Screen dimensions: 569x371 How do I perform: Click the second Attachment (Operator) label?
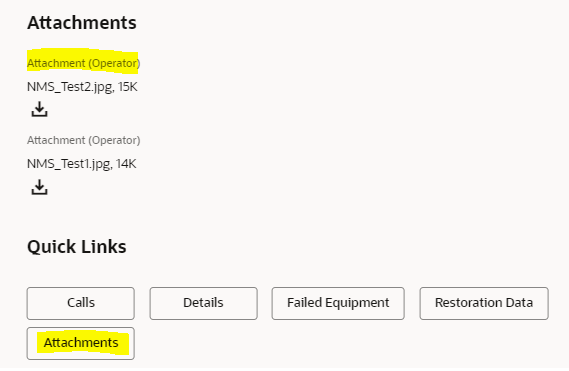(83, 140)
